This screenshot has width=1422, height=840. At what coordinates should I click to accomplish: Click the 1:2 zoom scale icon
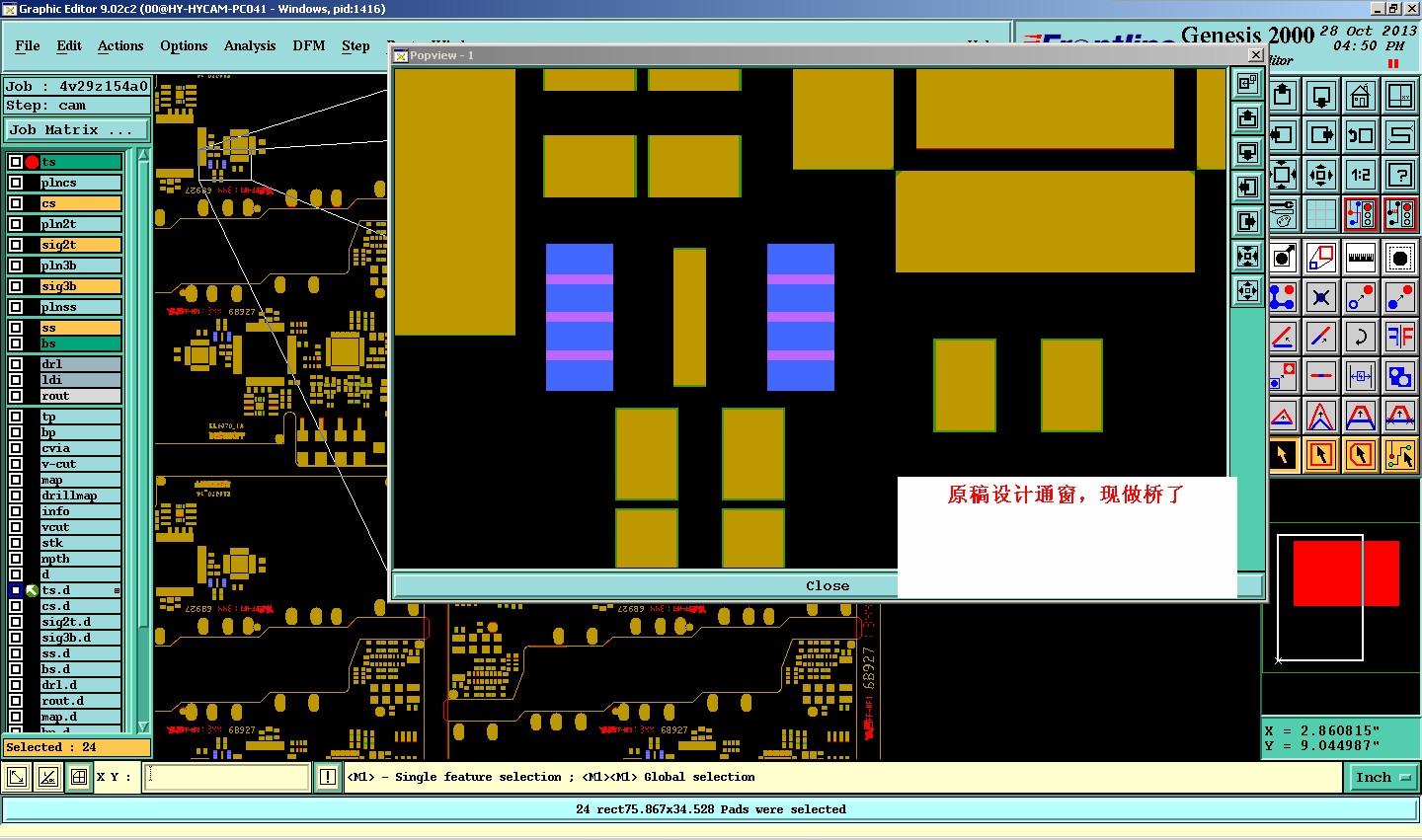coord(1361,175)
